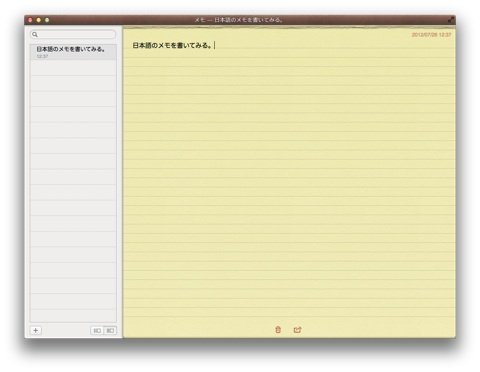Delete the note using the trash icon
The width and height of the screenshot is (480, 372).
[x=278, y=330]
